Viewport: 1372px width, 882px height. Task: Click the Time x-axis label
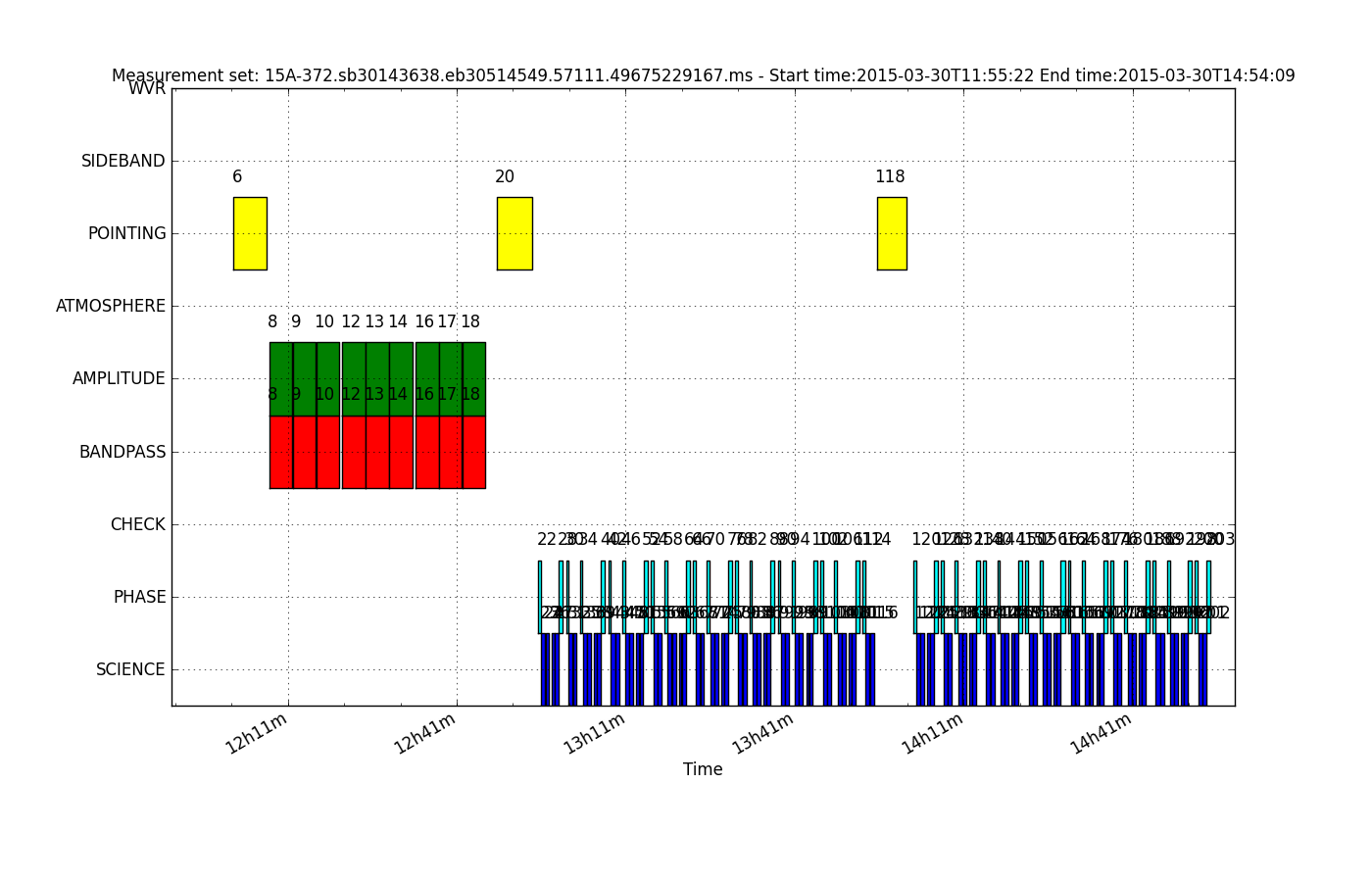[x=703, y=769]
